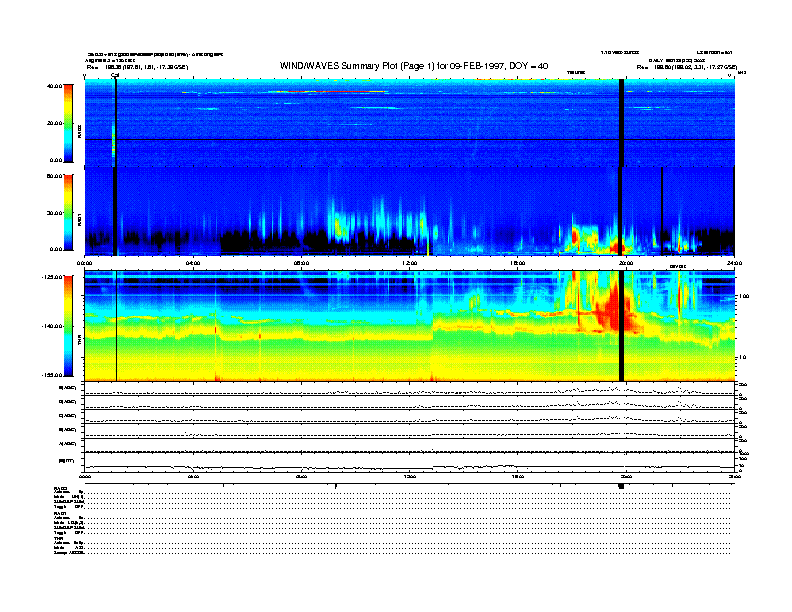Click the WIND/WAVES Summary Plot title
This screenshot has width=792, height=612.
point(414,66)
